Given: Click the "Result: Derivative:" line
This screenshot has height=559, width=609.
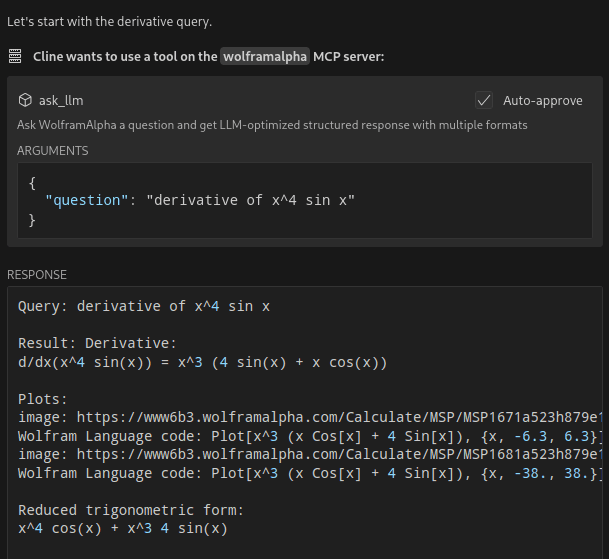Looking at the screenshot, I should point(97,343).
